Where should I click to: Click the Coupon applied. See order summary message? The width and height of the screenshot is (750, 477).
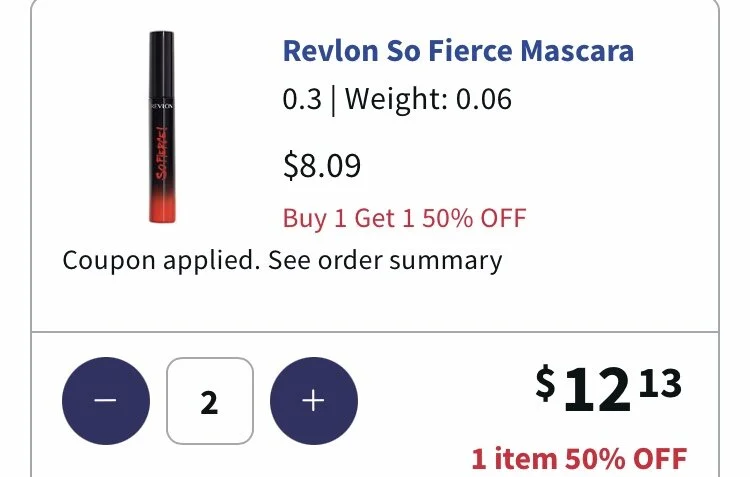tap(282, 261)
